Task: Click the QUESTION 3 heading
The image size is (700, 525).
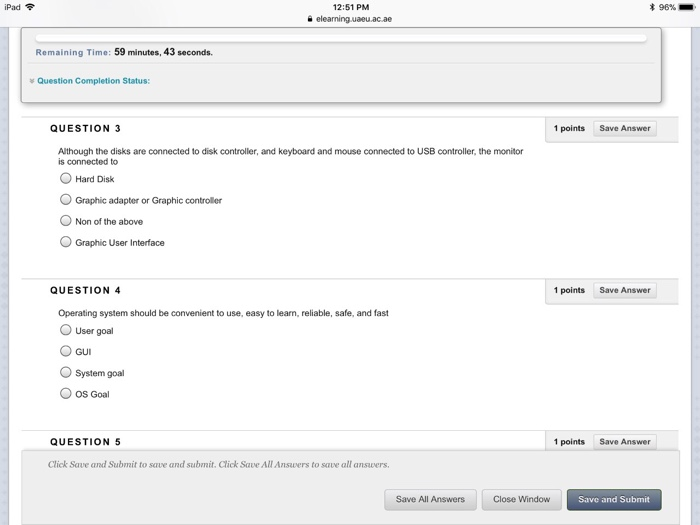Action: click(x=85, y=129)
